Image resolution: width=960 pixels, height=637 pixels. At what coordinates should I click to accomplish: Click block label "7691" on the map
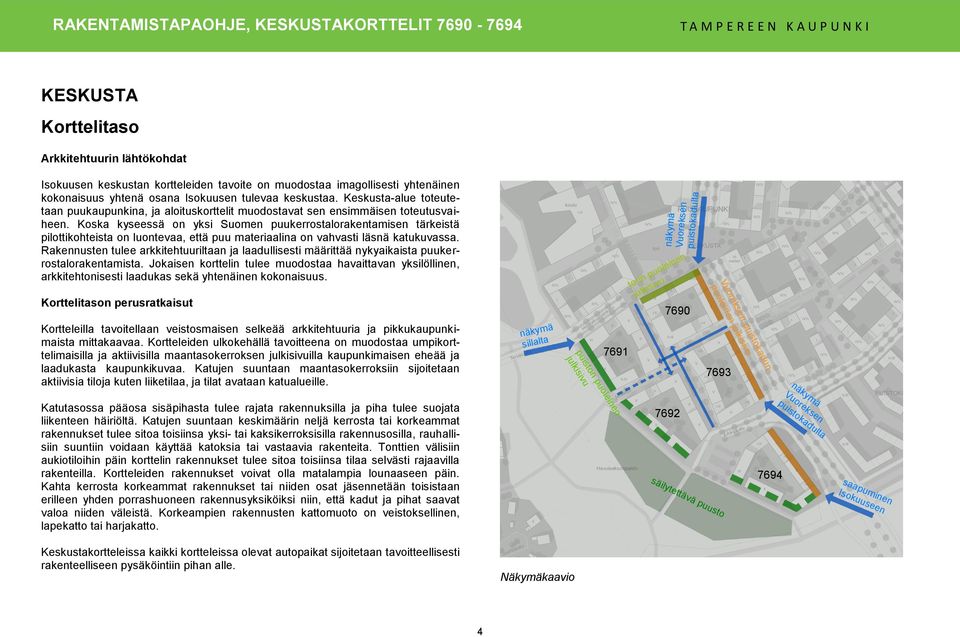point(615,352)
